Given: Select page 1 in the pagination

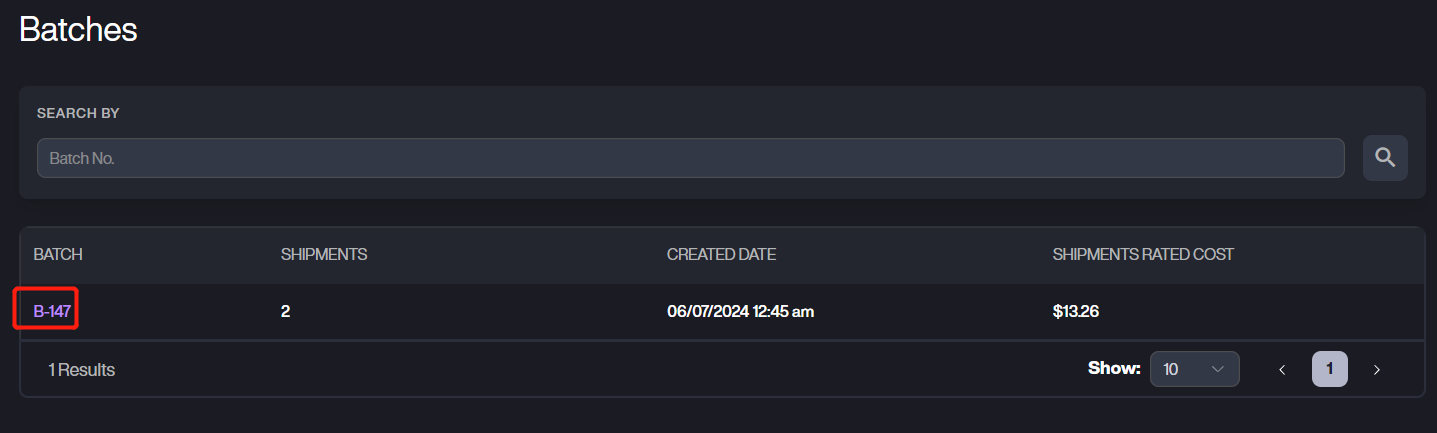Looking at the screenshot, I should tap(1329, 369).
